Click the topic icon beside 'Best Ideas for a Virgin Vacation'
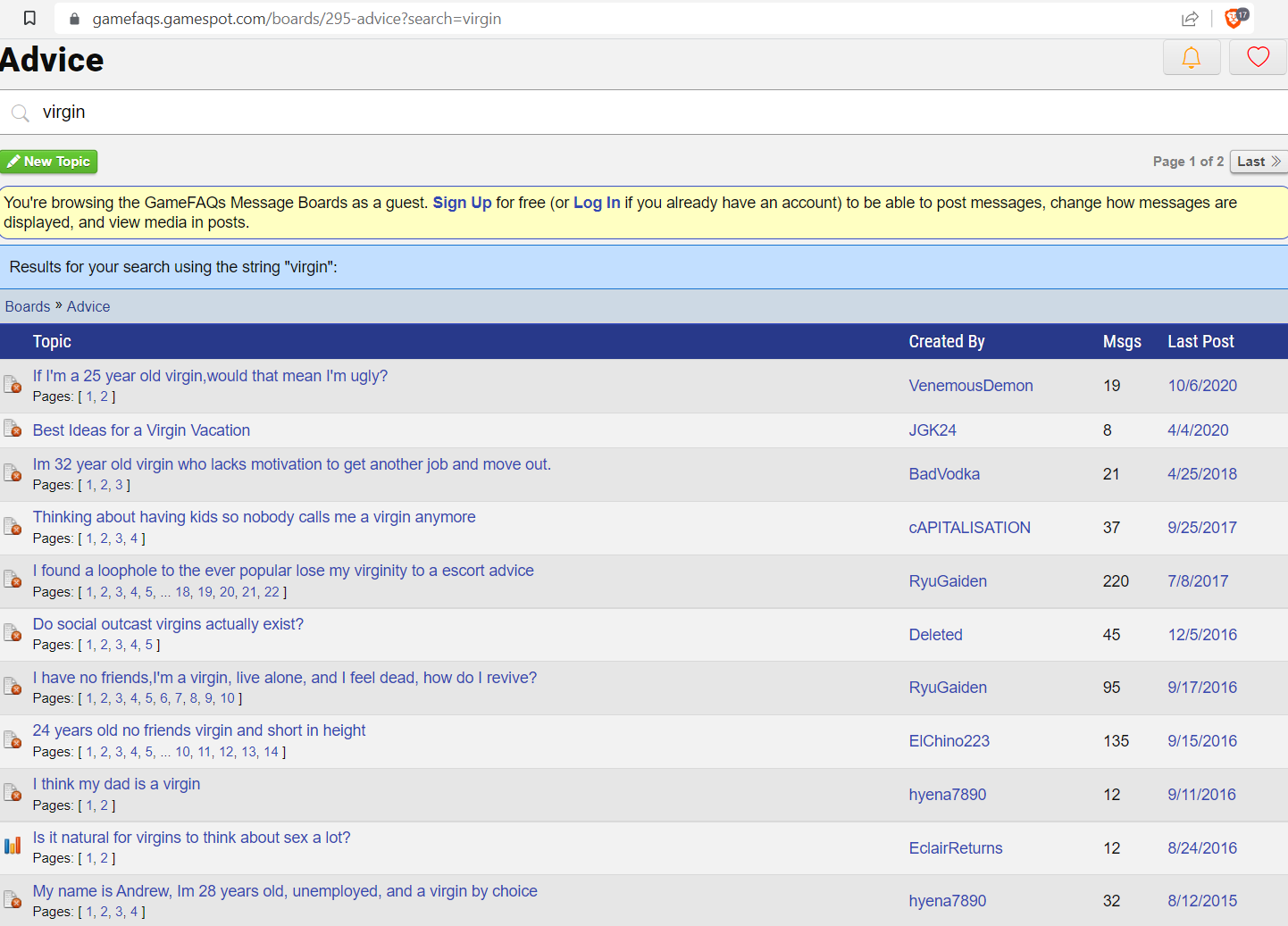 13,429
